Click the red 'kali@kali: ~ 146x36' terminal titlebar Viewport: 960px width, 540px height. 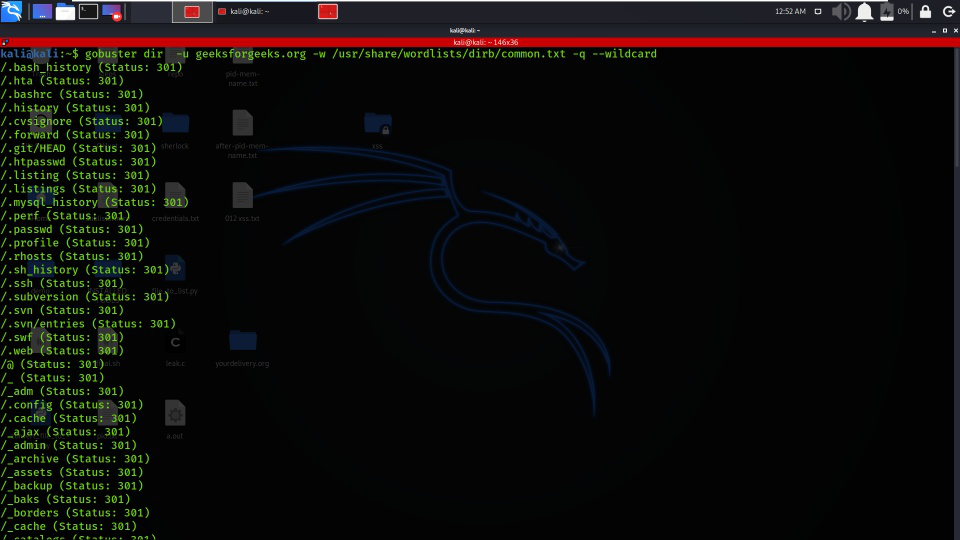pyautogui.click(x=485, y=42)
